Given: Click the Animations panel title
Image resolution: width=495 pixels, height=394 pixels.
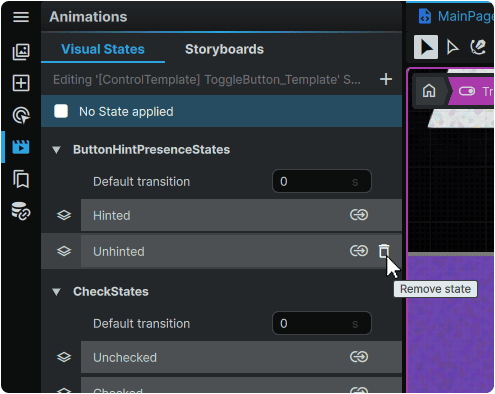Looking at the screenshot, I should pyautogui.click(x=88, y=17).
